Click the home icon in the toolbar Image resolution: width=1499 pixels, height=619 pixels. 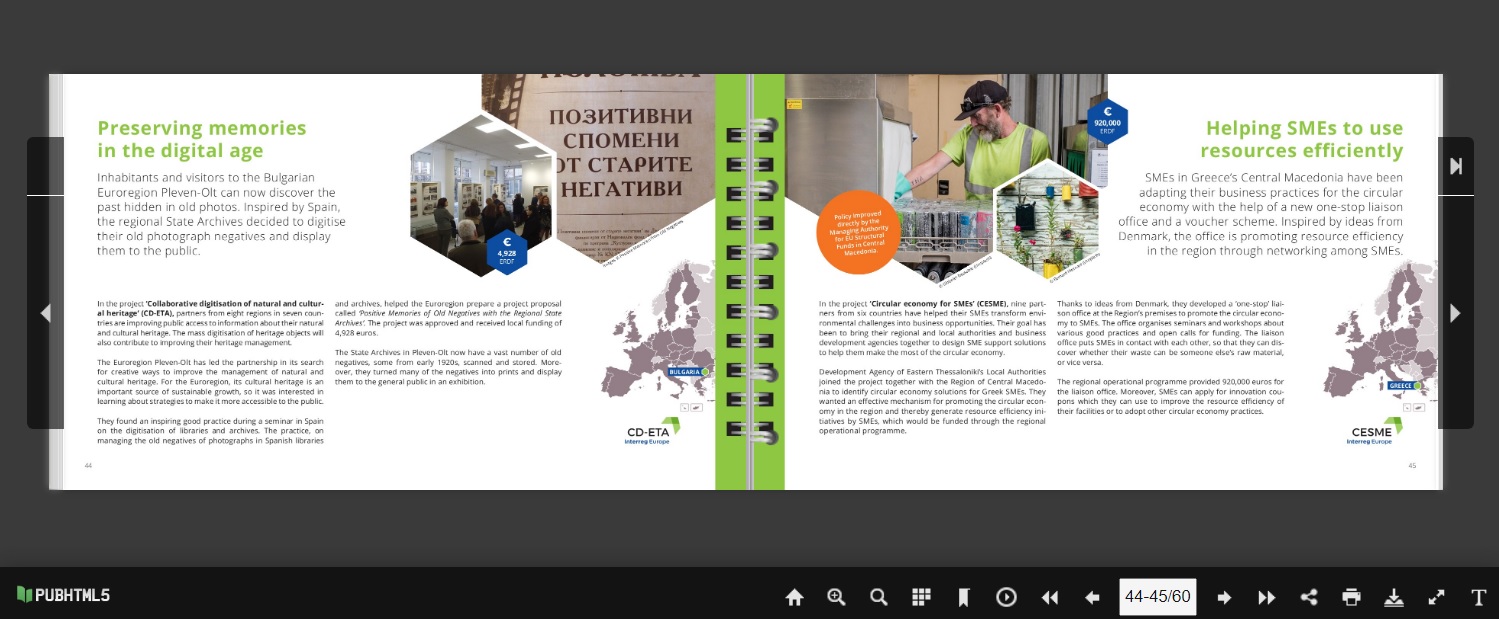794,597
